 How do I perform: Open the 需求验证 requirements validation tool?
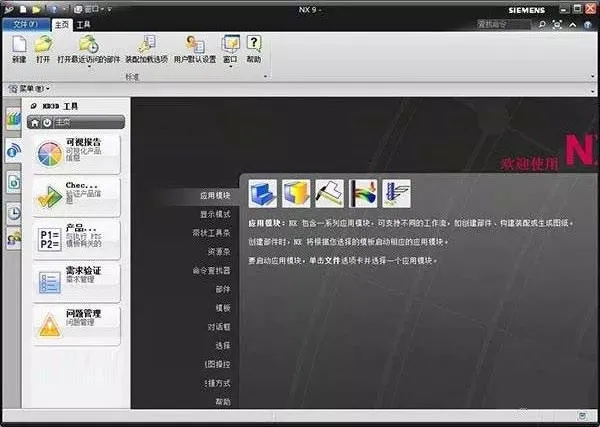pos(76,282)
